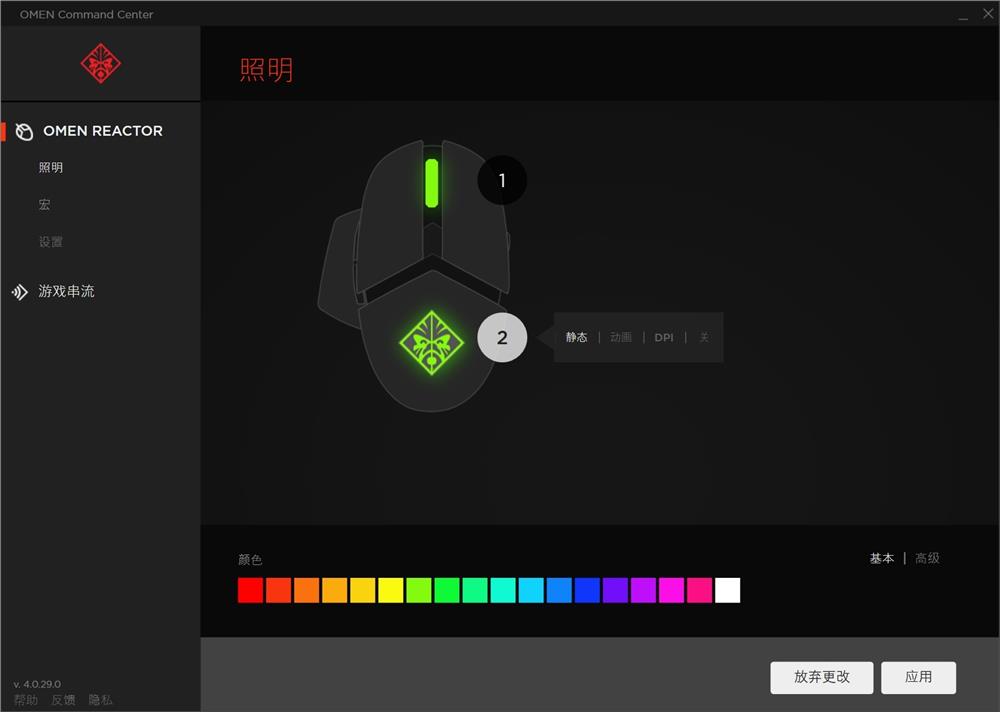Enable the 动画 animation lighting mode
The image size is (1000, 712).
point(620,337)
